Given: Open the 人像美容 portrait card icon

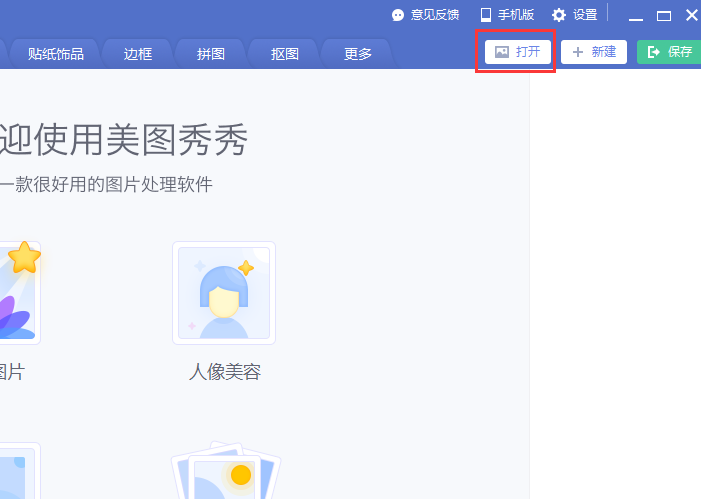Looking at the screenshot, I should [224, 293].
